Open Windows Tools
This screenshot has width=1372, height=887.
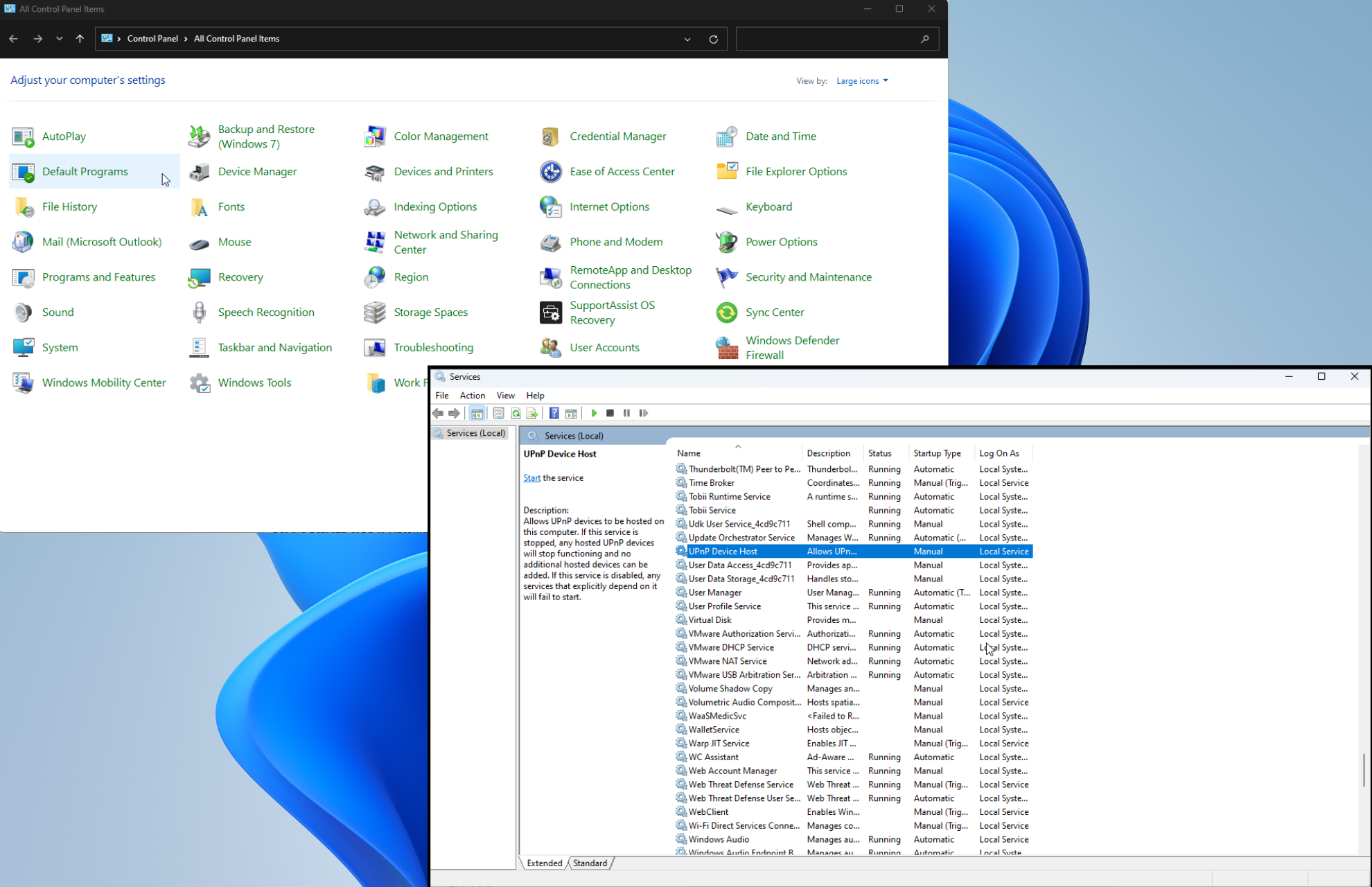coord(240,383)
